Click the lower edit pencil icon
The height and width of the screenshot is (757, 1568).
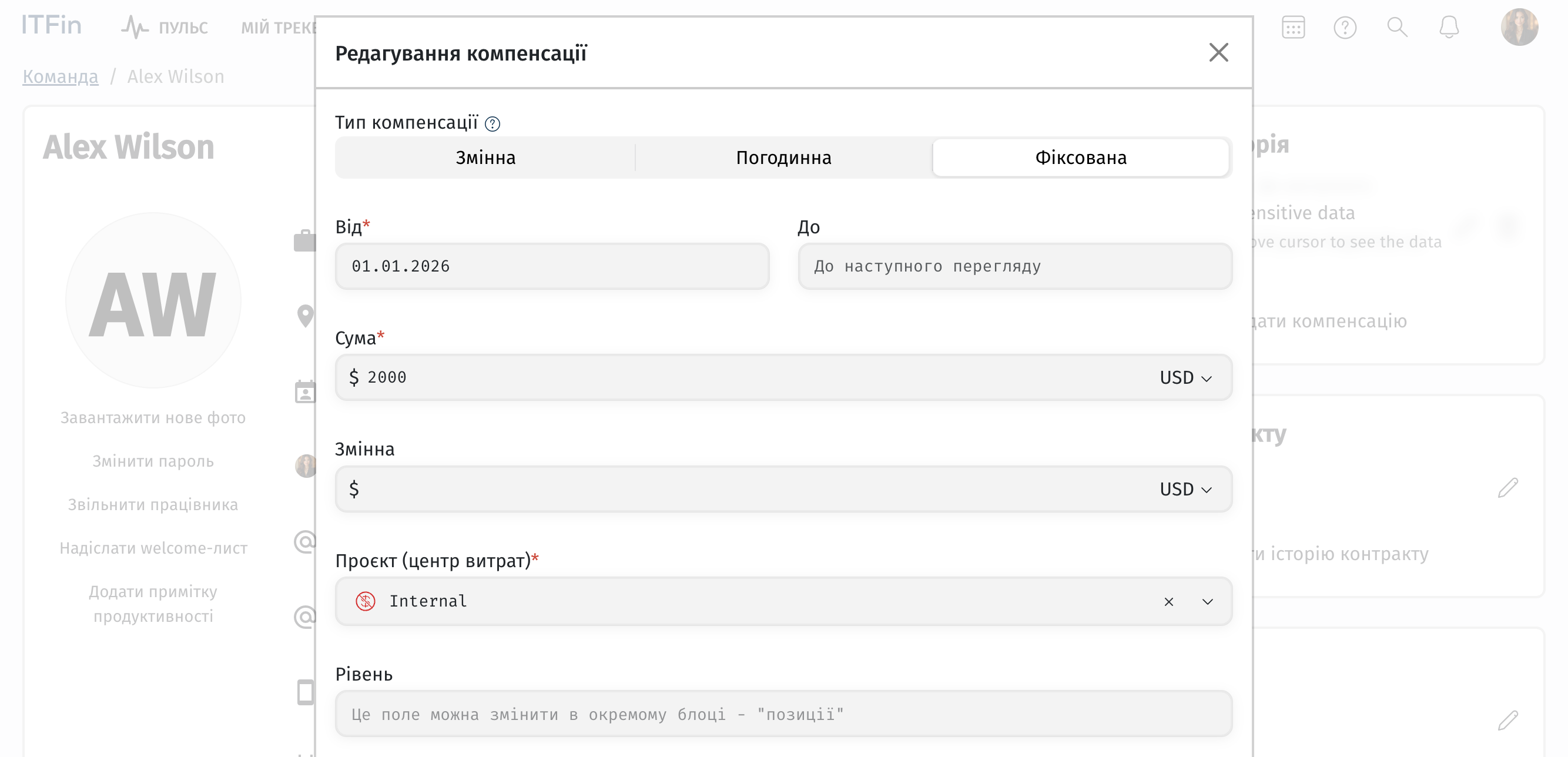tap(1507, 721)
